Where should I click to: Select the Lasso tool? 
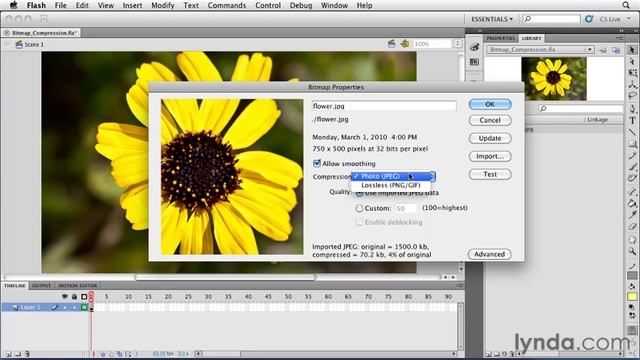coord(632,96)
